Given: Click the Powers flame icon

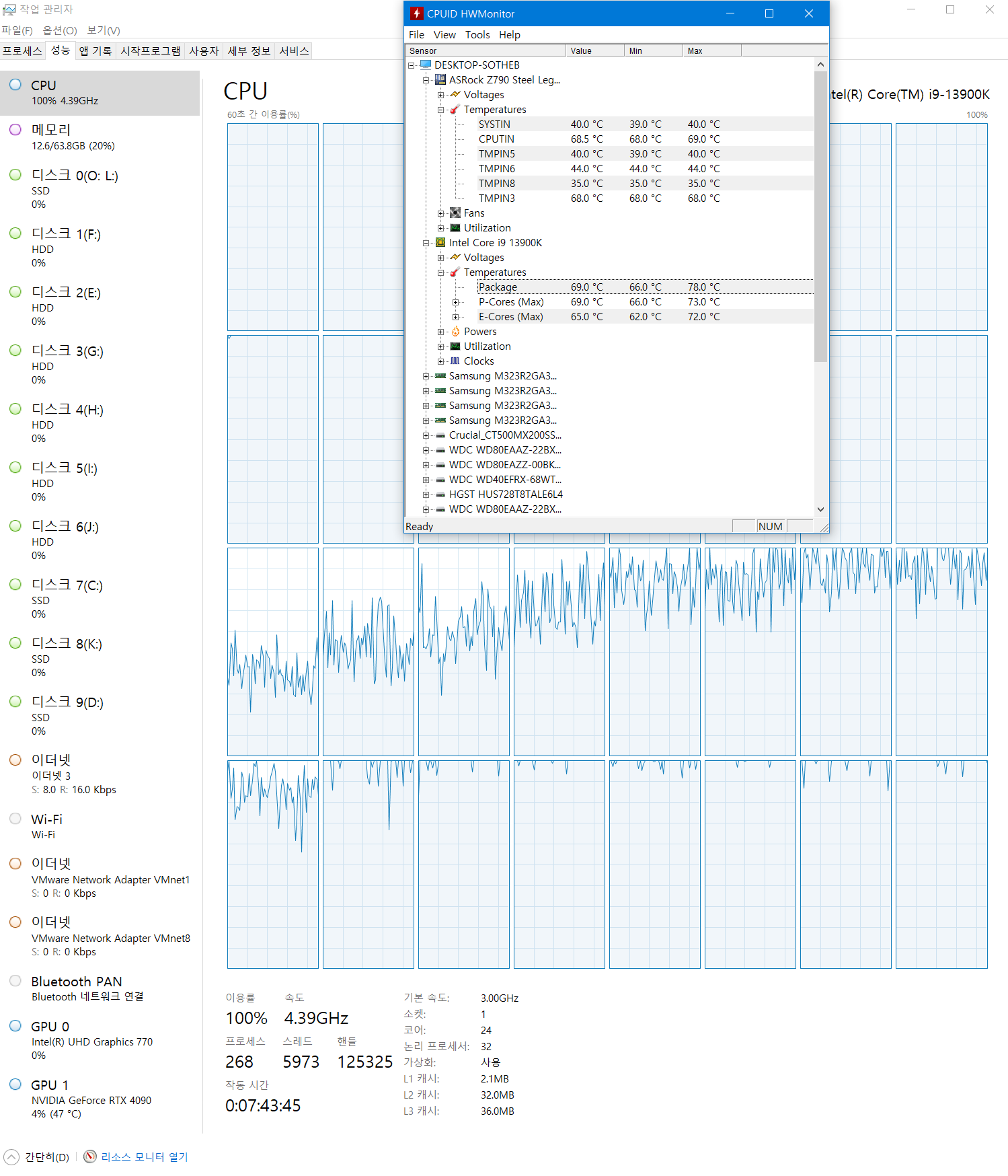Looking at the screenshot, I should [455, 331].
